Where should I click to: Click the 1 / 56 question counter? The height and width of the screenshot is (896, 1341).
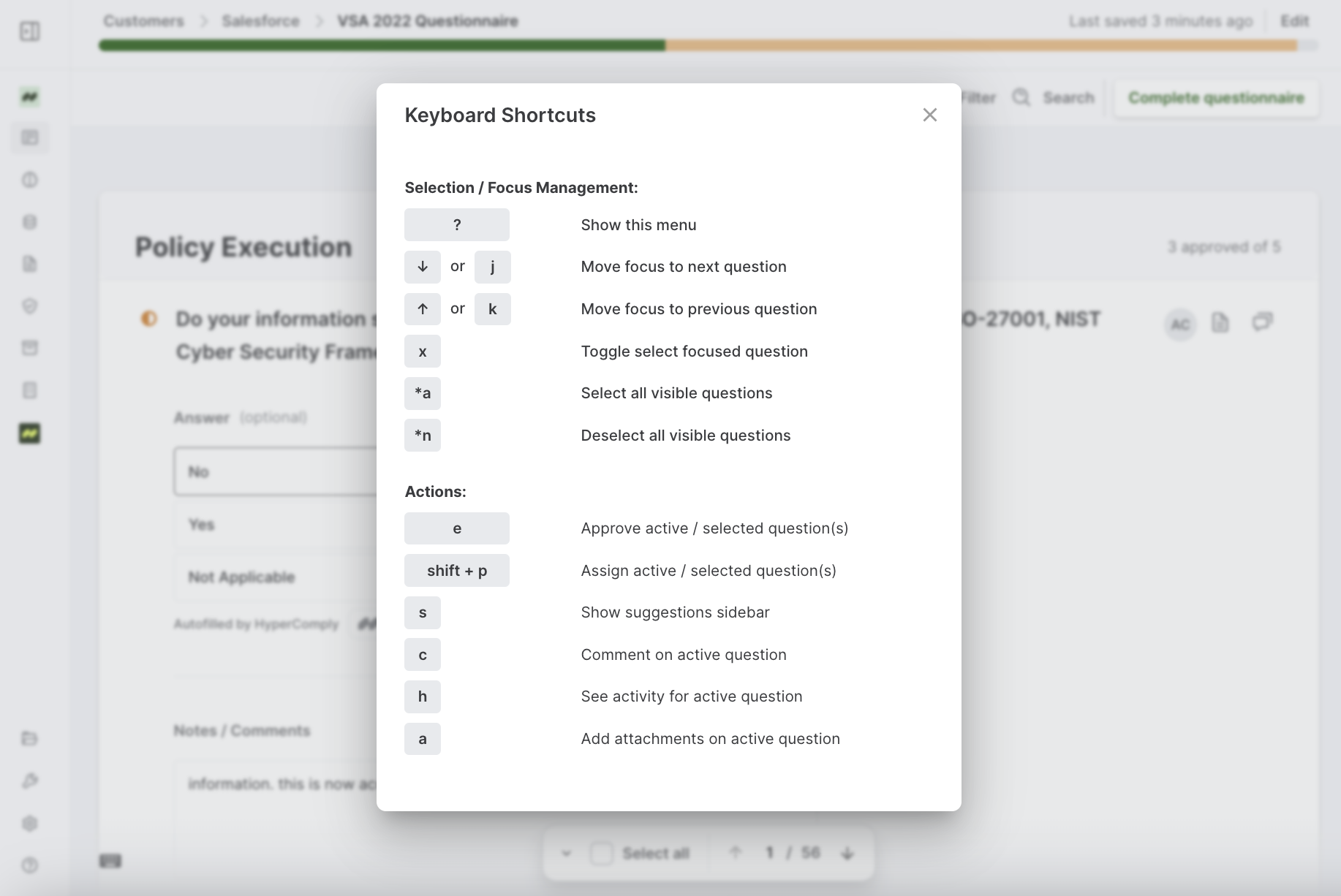coord(793,853)
